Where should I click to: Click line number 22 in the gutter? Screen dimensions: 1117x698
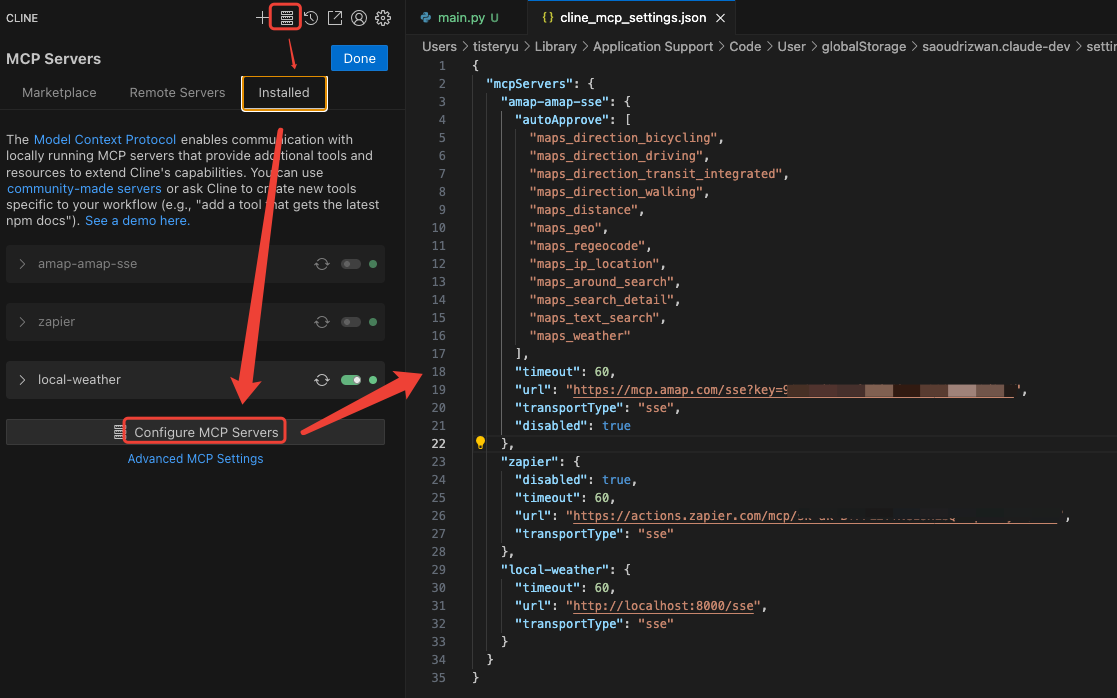[x=438, y=443]
